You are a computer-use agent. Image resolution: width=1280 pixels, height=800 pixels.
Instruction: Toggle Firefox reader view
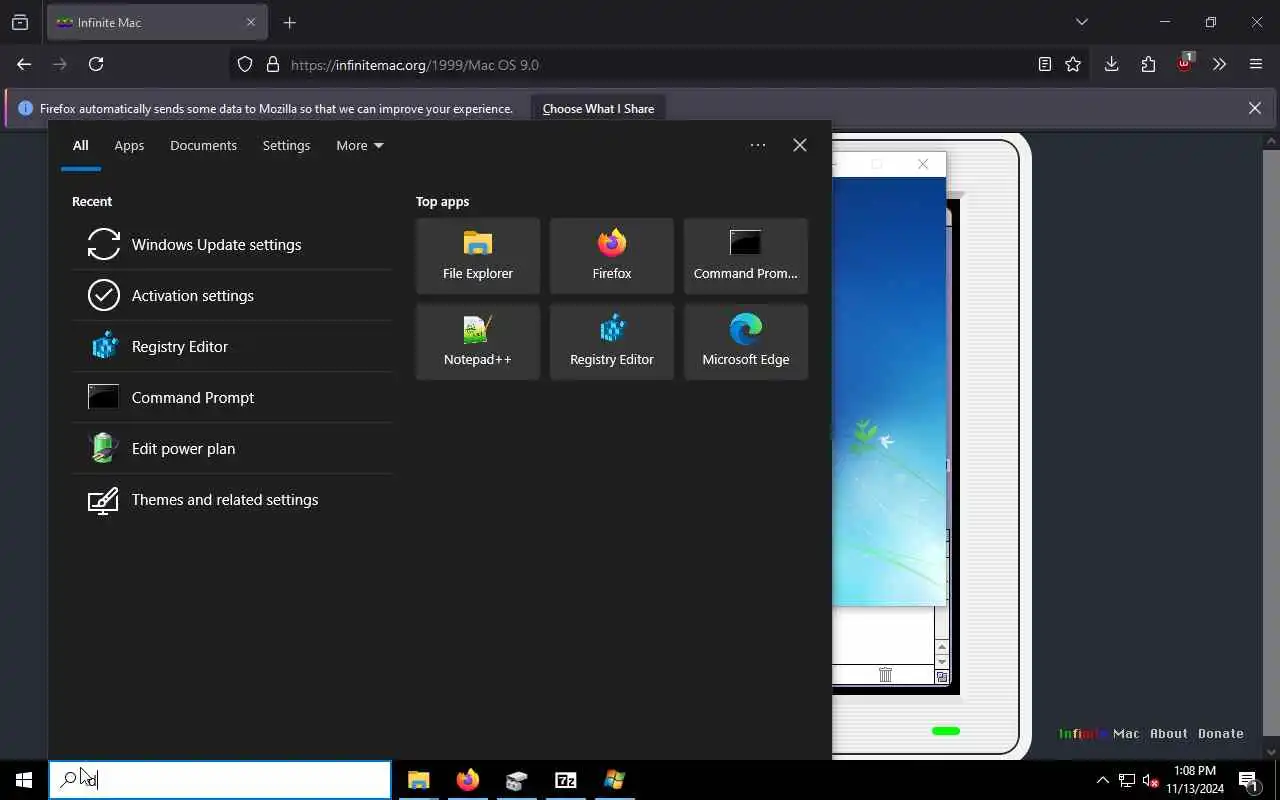pos(1044,64)
